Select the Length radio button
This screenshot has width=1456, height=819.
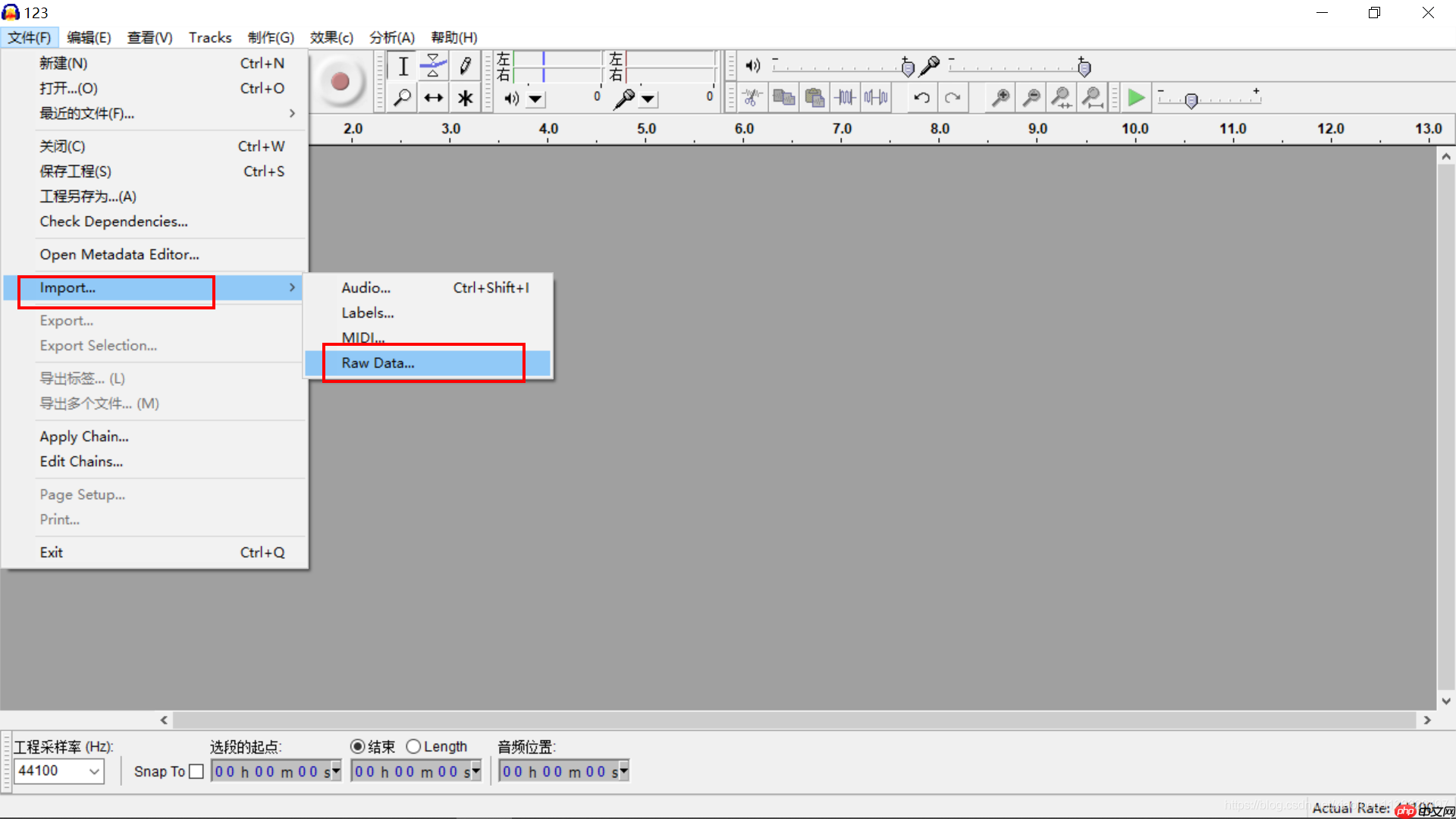tap(413, 747)
